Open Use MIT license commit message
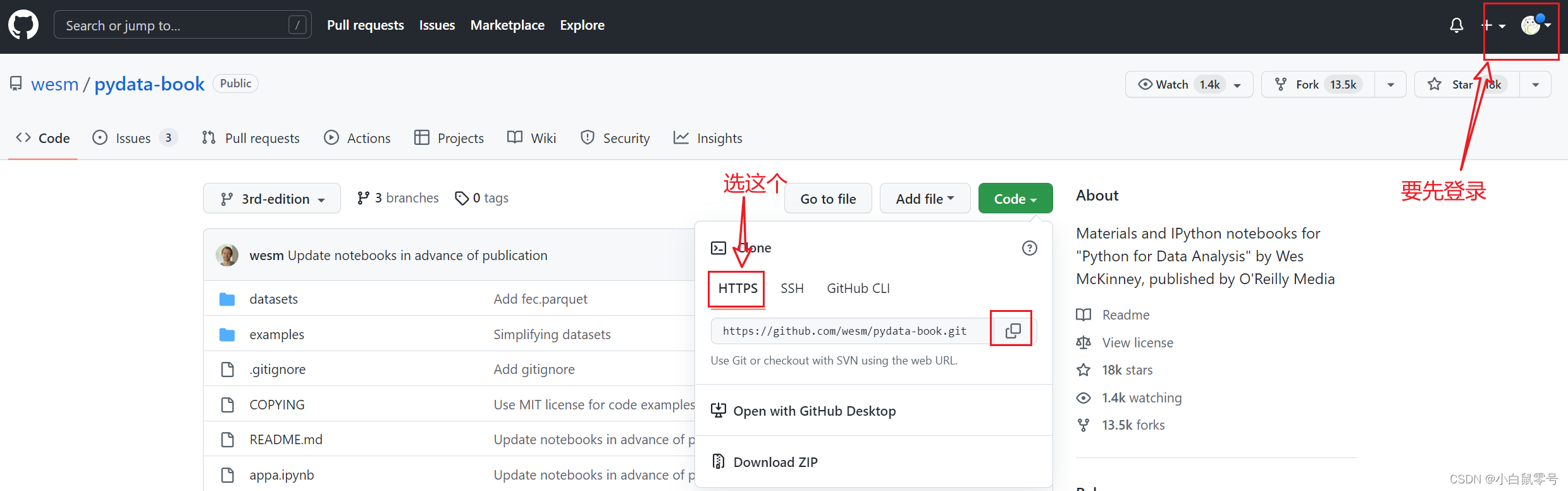 [594, 404]
